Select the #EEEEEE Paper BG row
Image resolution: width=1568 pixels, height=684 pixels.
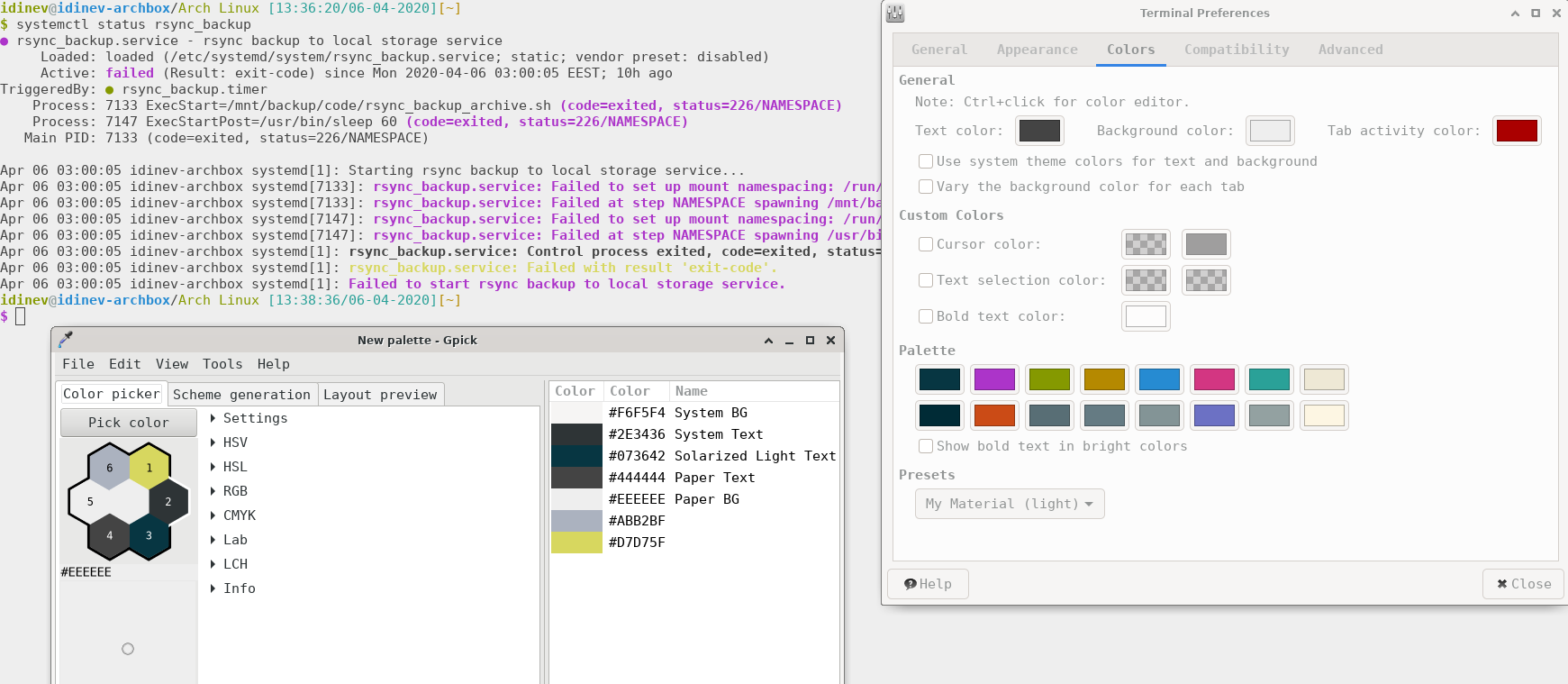pyautogui.click(x=694, y=499)
